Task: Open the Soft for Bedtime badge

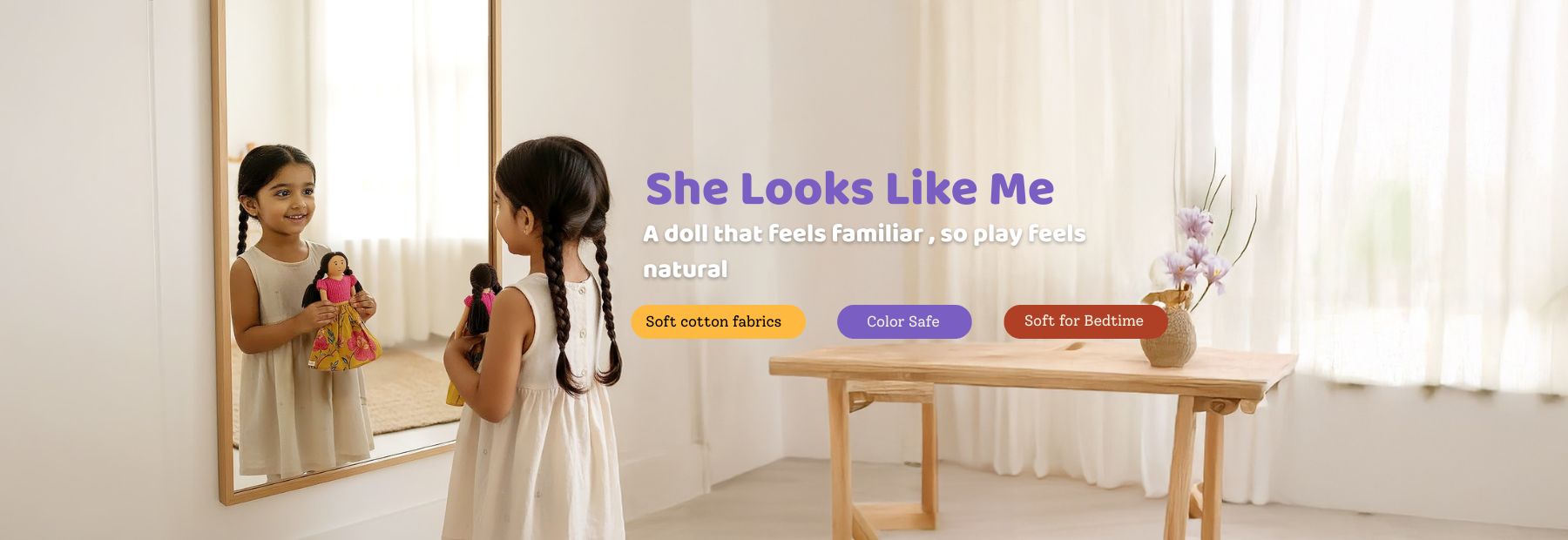Action: pos(1085,321)
